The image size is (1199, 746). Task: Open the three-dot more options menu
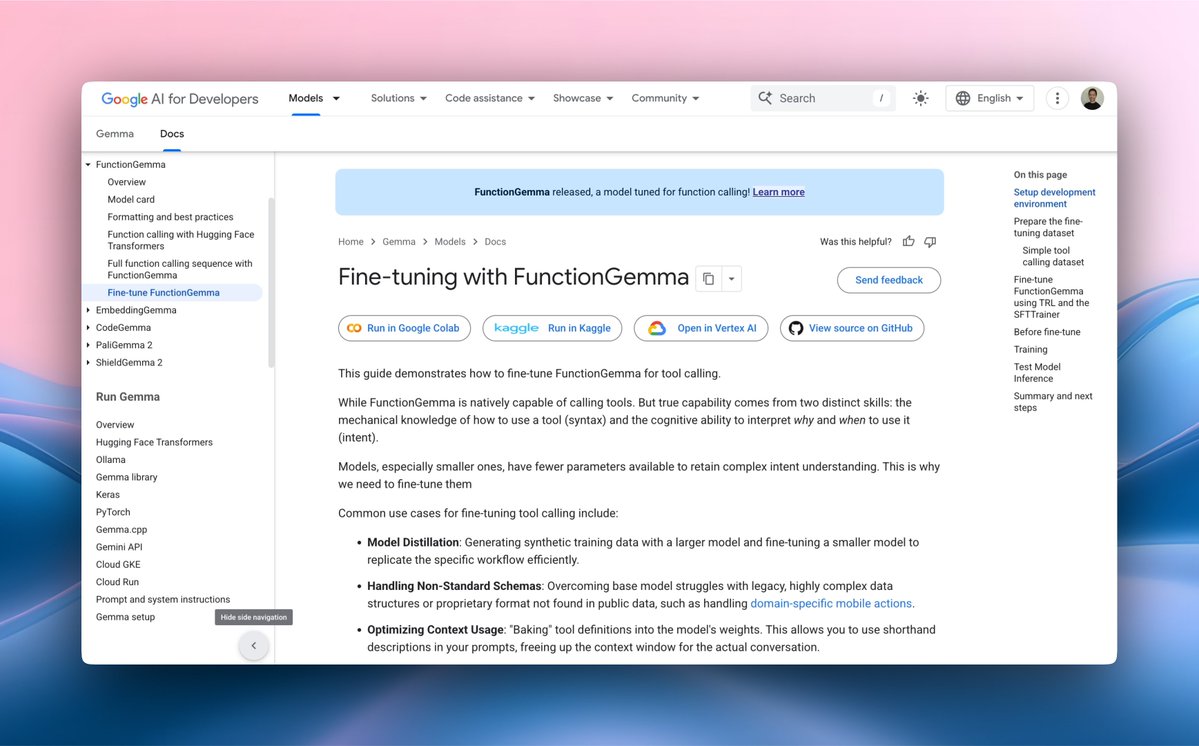click(x=1057, y=98)
